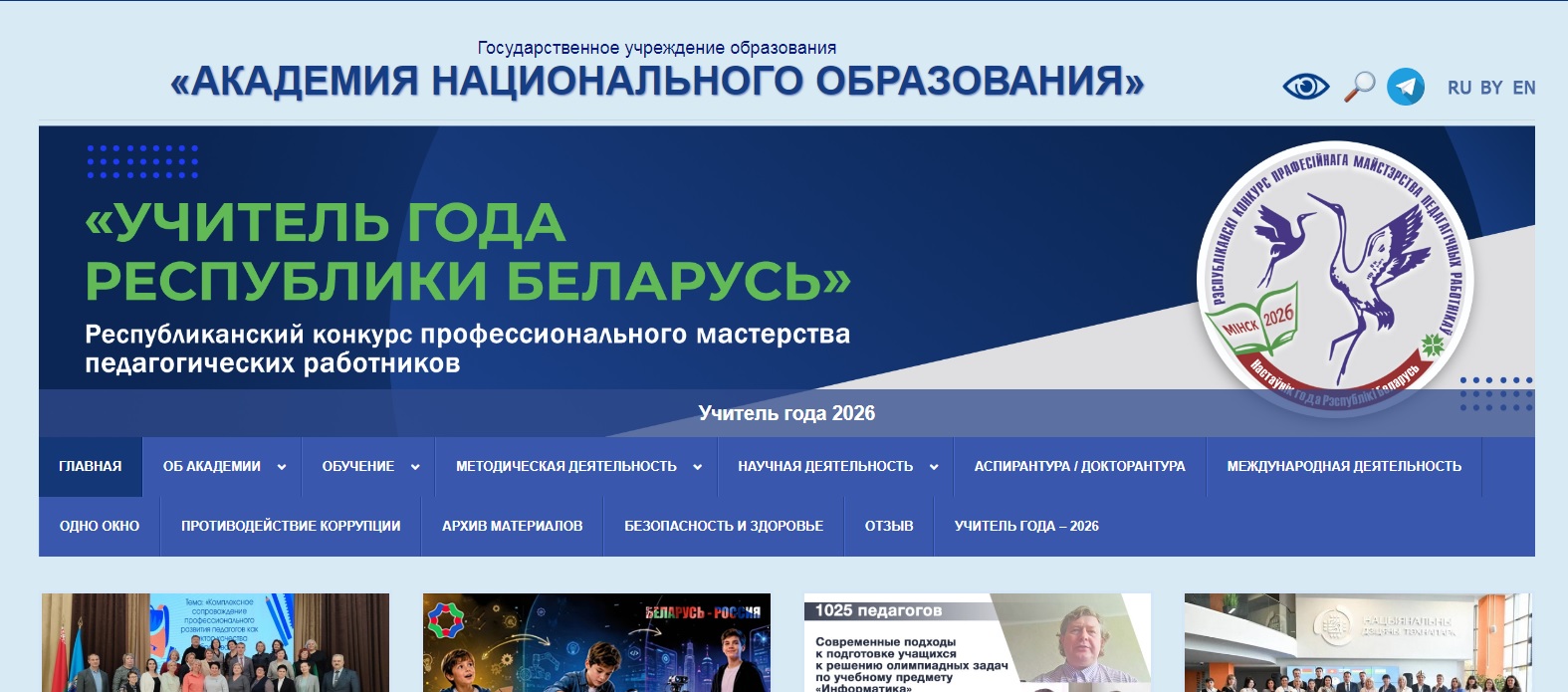Switch site language to EN
Screen dimensions: 1568x692
click(1524, 88)
